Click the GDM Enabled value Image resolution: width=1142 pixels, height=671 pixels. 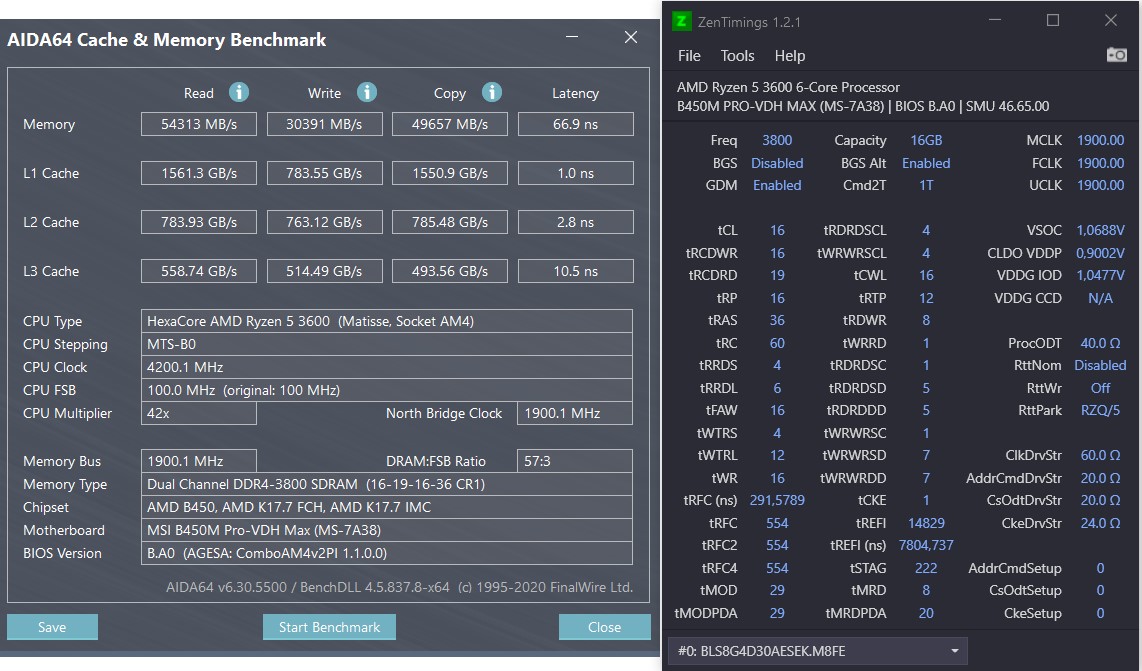(x=777, y=185)
